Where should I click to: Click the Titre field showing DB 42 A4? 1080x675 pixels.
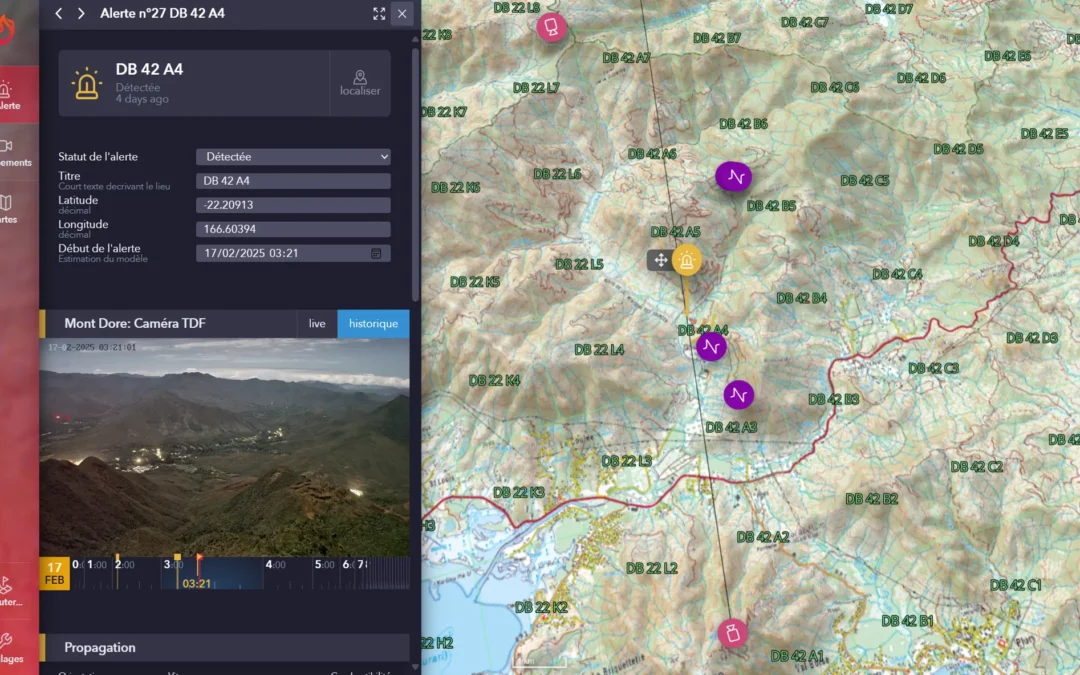click(293, 181)
